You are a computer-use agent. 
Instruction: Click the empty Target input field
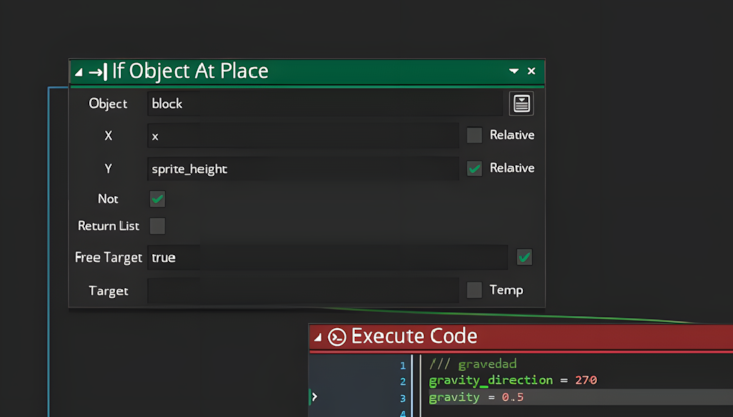(x=303, y=290)
